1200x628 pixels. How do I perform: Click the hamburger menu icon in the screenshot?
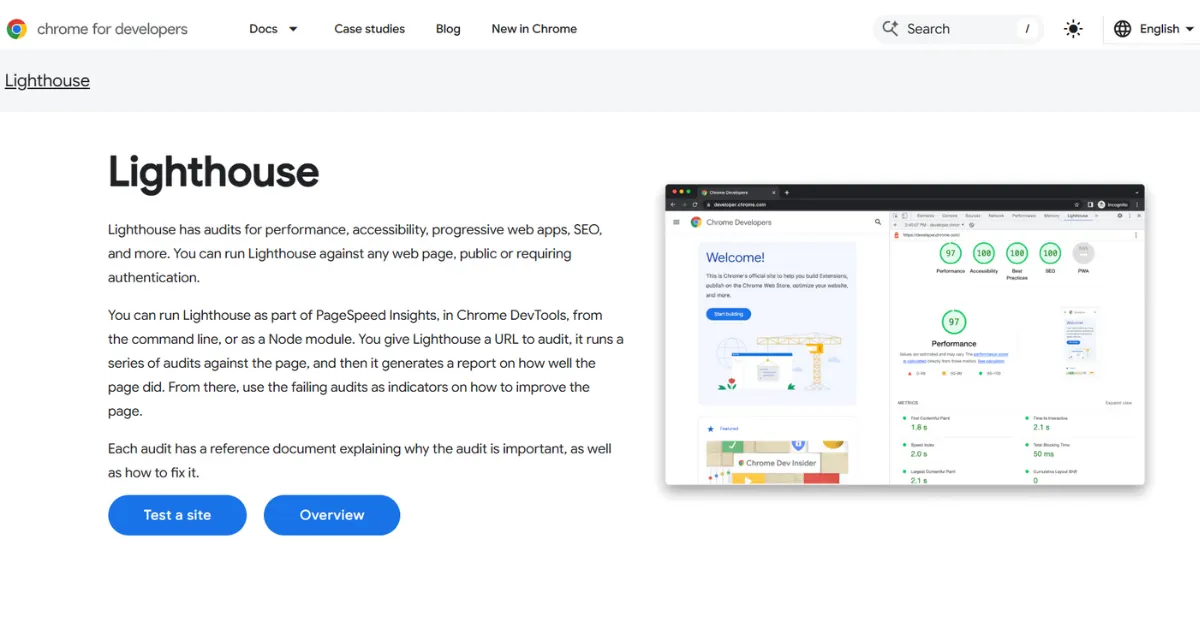pyautogui.click(x=677, y=222)
